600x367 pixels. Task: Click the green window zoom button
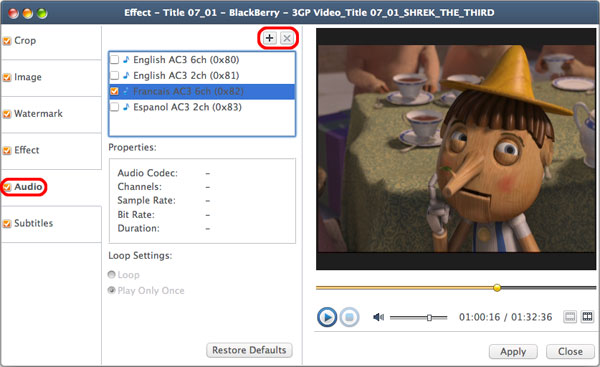tap(42, 13)
